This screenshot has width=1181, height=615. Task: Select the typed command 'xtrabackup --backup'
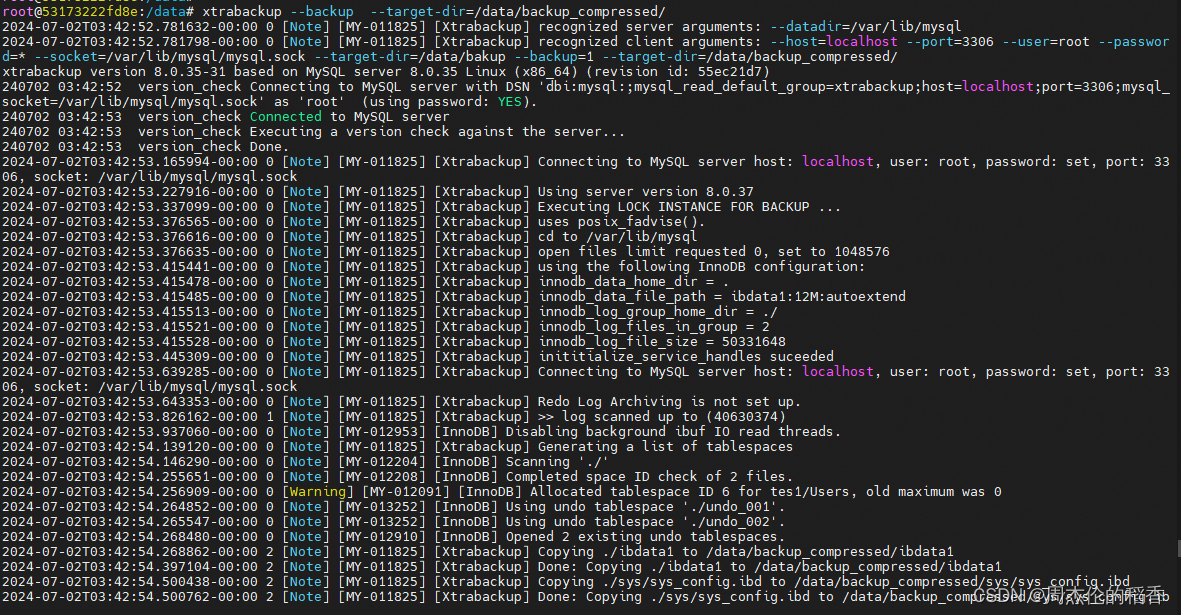[278, 12]
